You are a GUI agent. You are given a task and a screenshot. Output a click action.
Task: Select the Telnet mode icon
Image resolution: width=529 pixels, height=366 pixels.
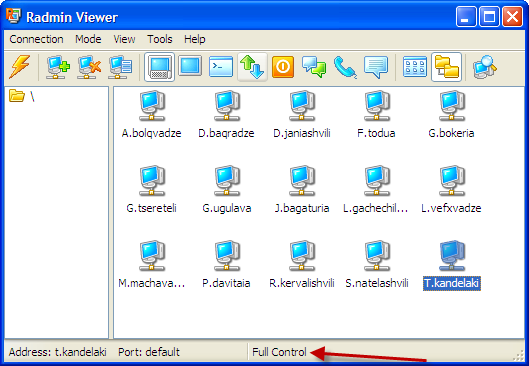tap(221, 66)
